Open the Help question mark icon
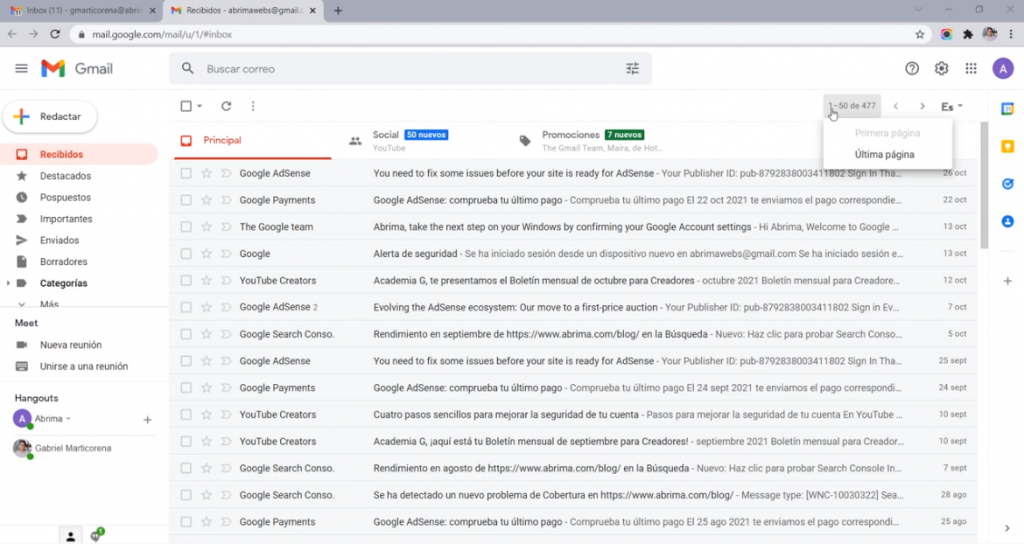The image size is (1024, 544). click(x=912, y=69)
